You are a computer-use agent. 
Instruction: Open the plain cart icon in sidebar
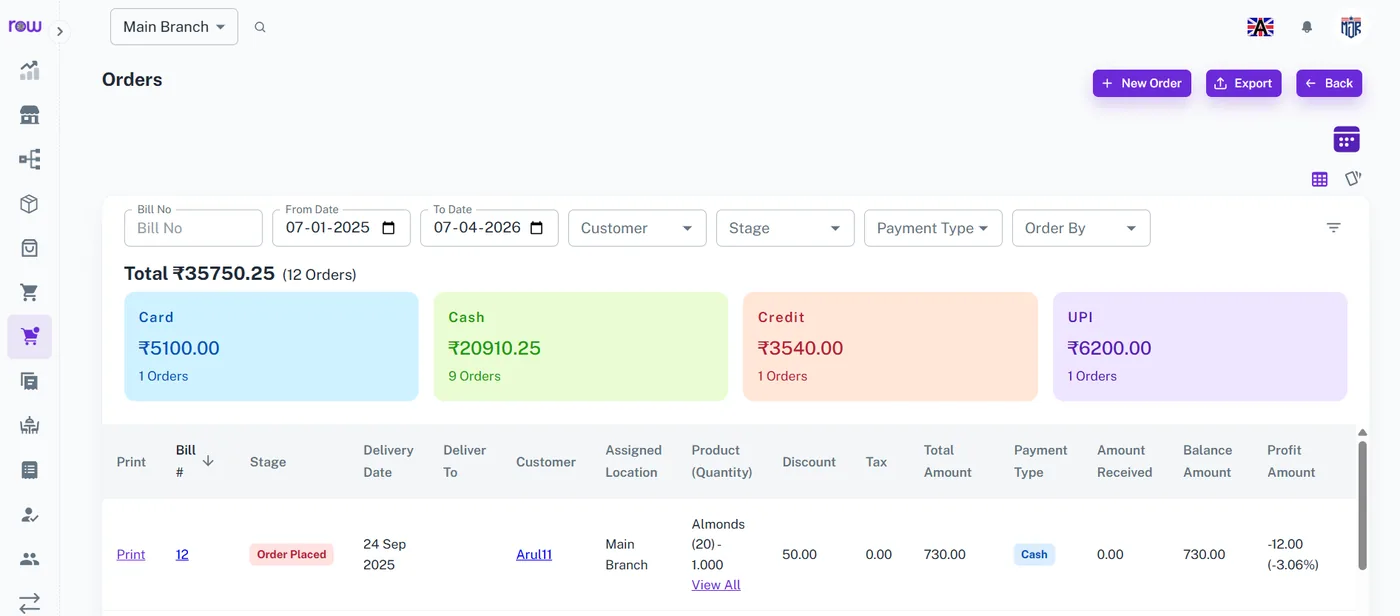tap(29, 293)
